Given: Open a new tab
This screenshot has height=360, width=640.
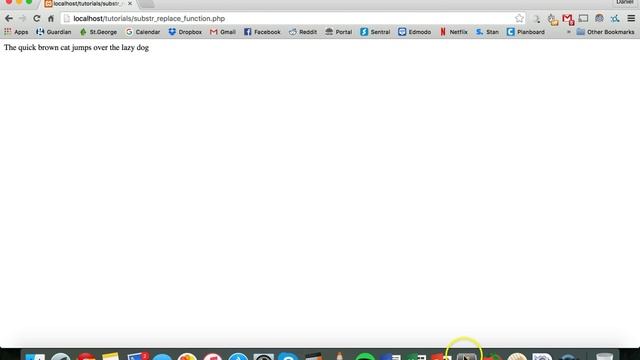Looking at the screenshot, I should point(147,4).
